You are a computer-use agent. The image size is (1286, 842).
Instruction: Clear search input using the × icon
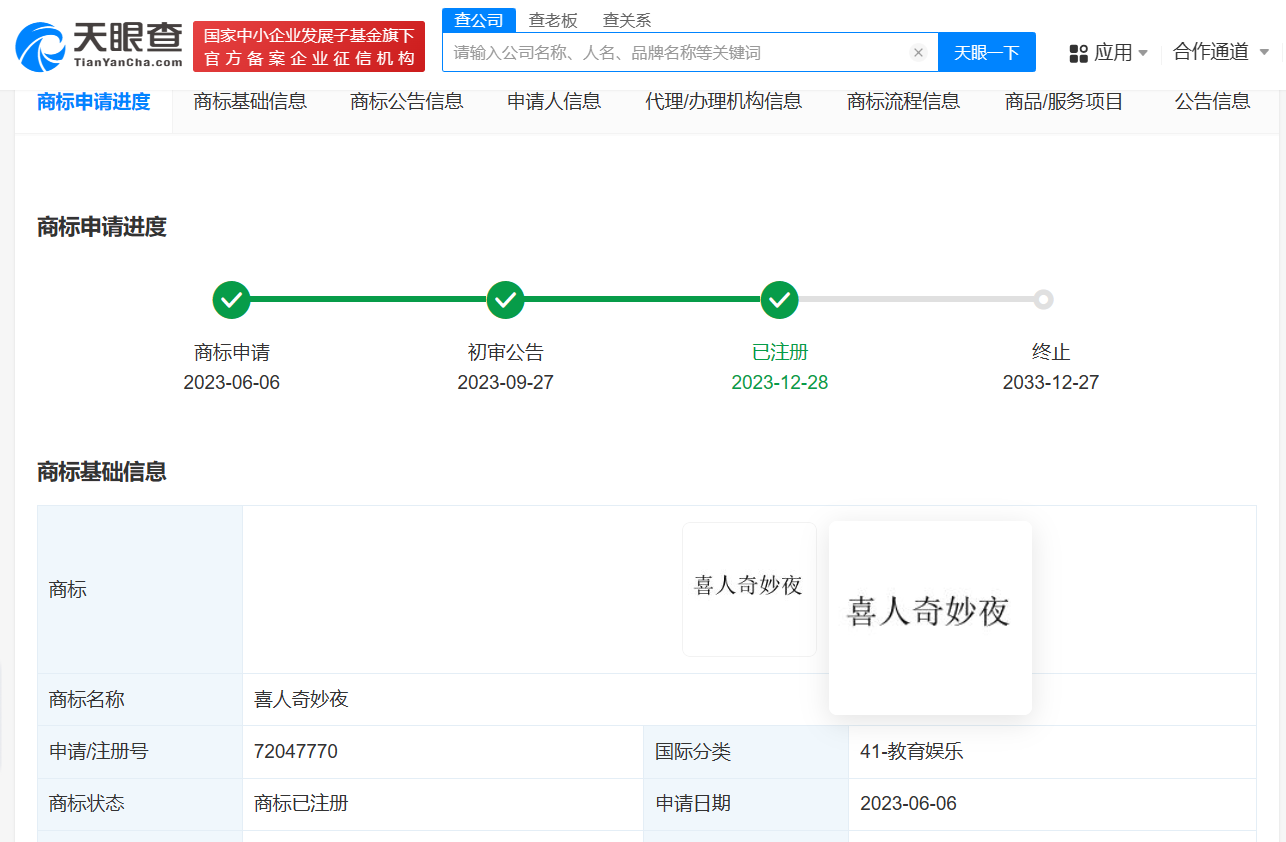coord(918,53)
